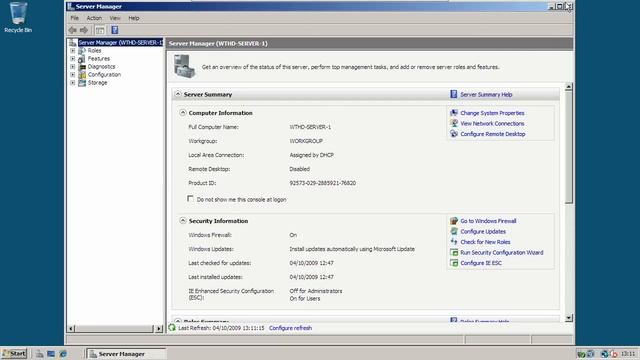The image size is (640, 360).
Task: Click the vertical scrollbar thumb in details pane
Action: 569,147
